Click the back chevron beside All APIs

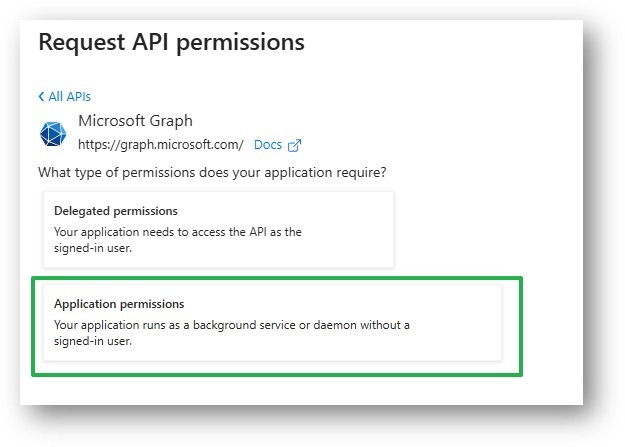pos(41,97)
